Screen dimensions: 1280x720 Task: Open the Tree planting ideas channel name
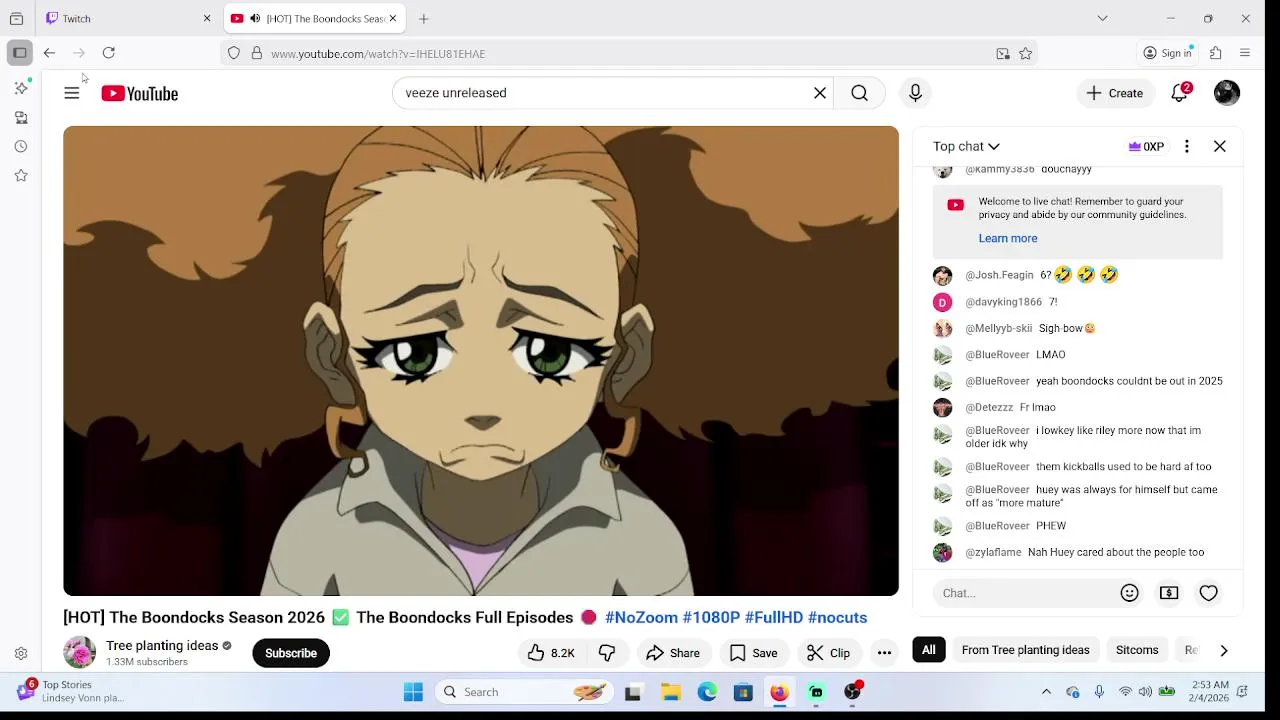click(x=162, y=646)
